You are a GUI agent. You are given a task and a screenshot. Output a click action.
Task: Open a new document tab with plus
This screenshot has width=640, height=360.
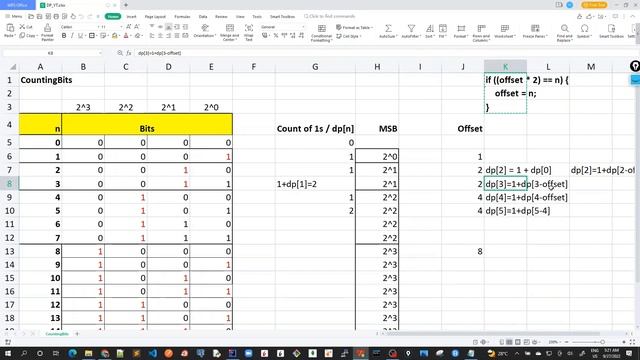click(x=126, y=5)
